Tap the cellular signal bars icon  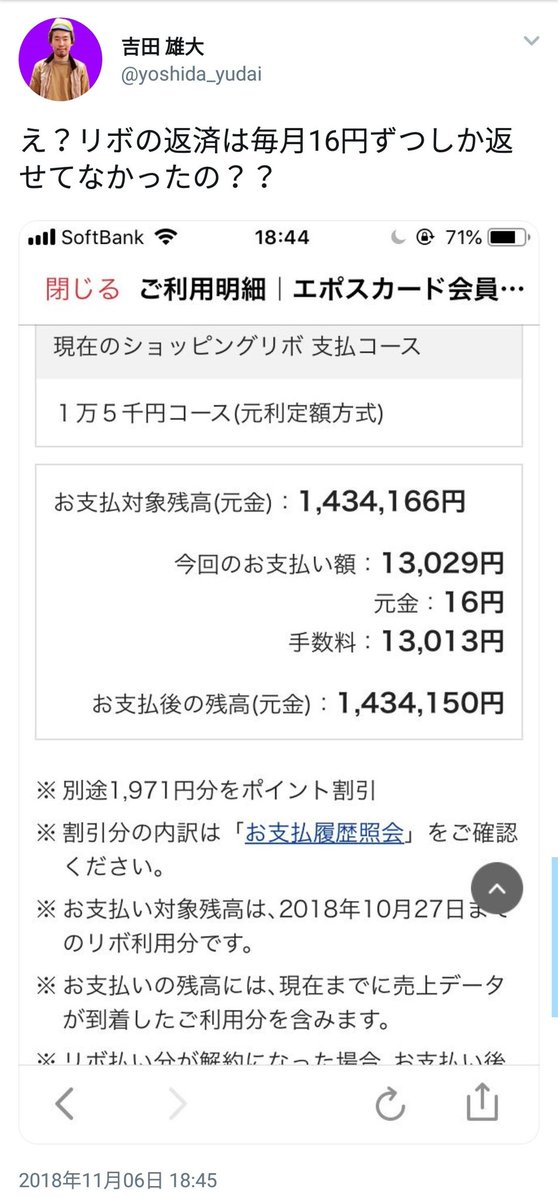[43, 238]
